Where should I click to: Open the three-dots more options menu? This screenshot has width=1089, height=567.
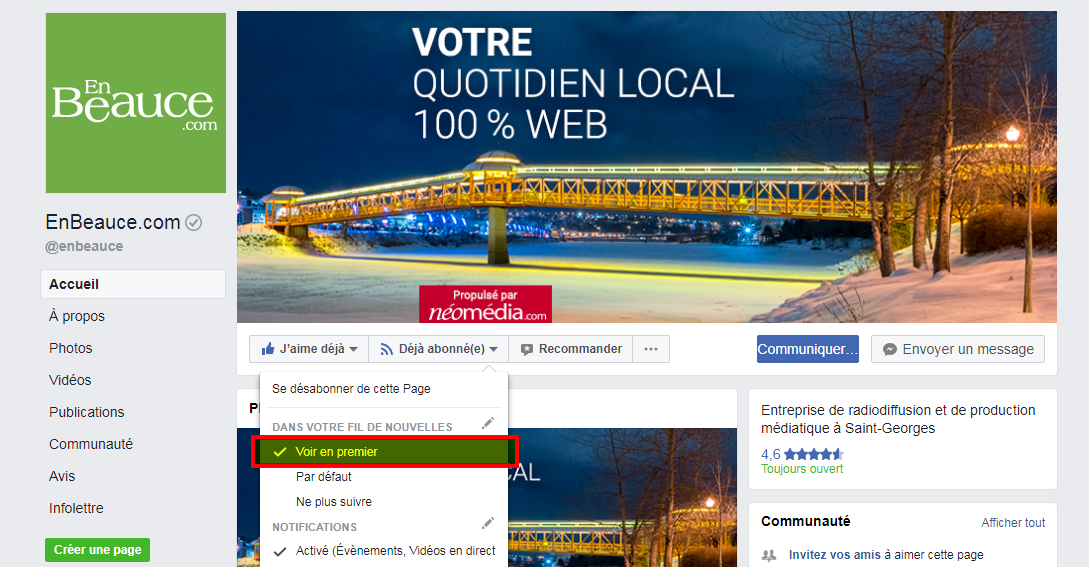651,349
